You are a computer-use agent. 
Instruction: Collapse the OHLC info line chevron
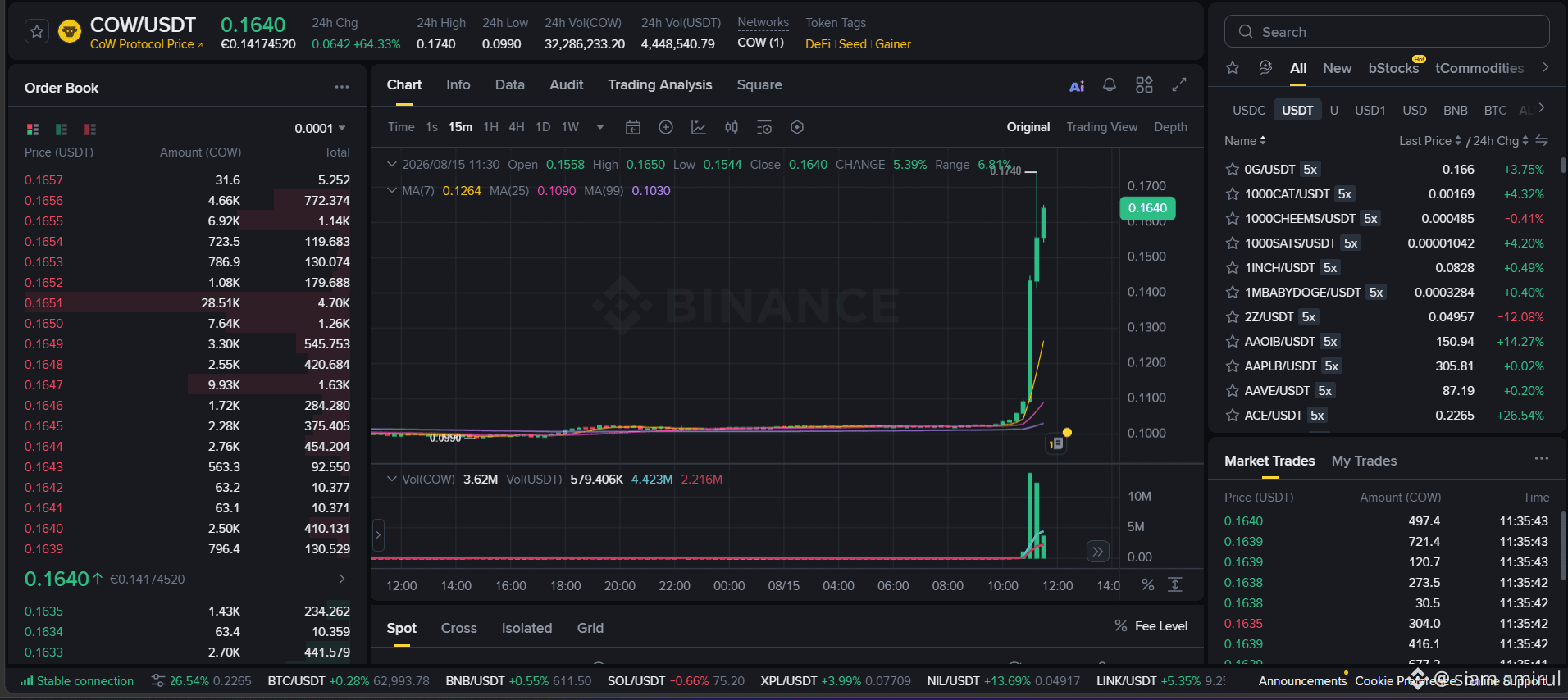[392, 164]
